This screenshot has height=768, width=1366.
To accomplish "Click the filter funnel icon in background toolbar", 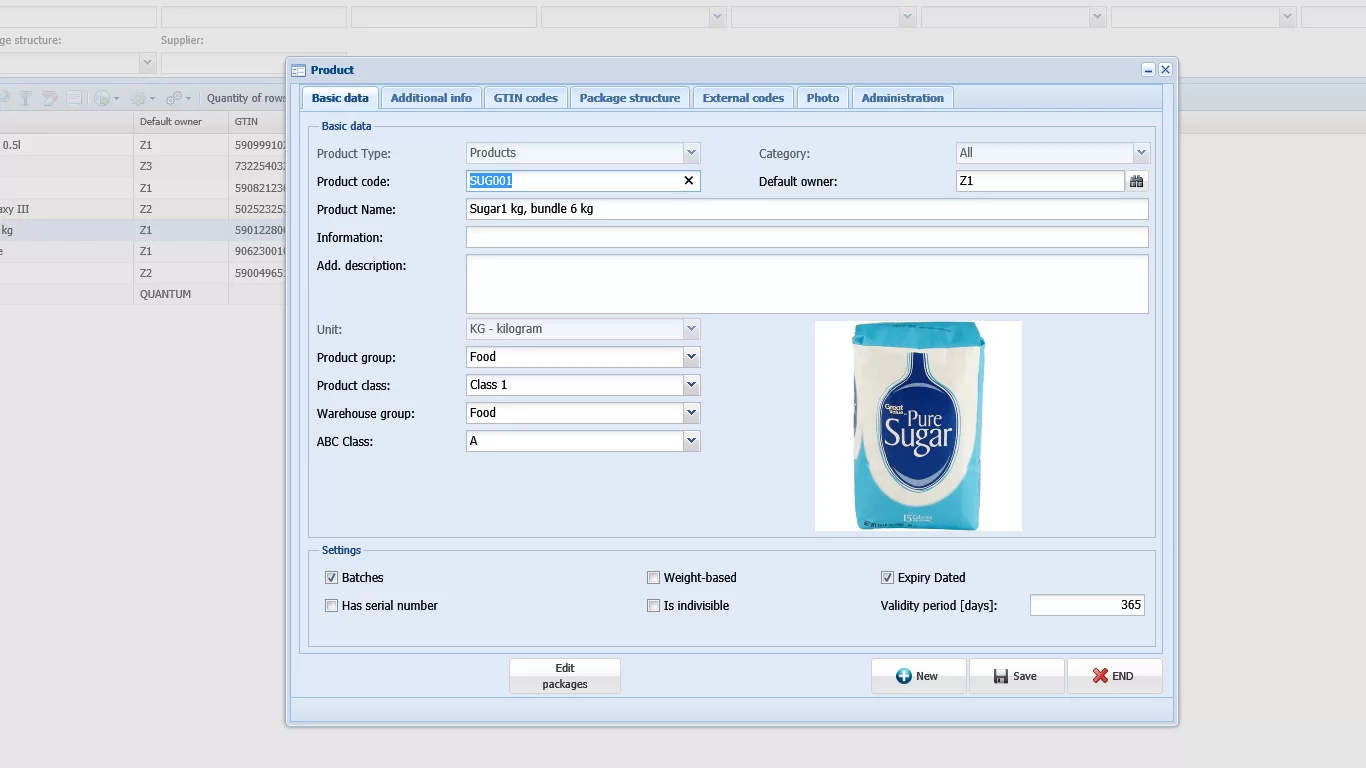I will [26, 98].
